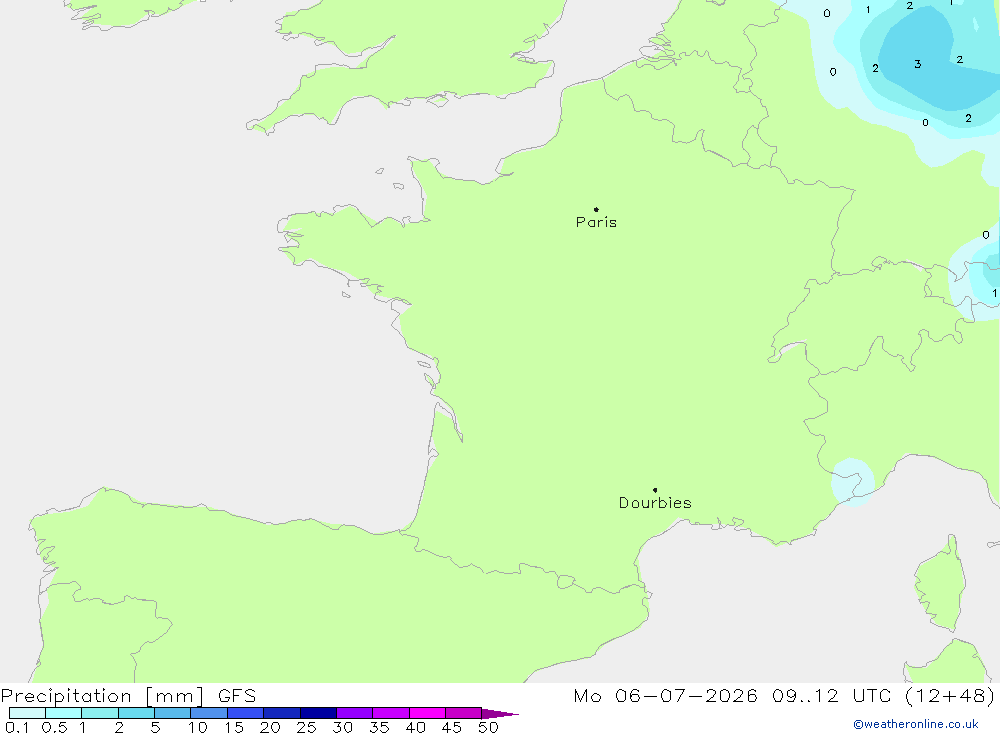Click the '10' legend scale label
The height and width of the screenshot is (733, 1000).
[198, 727]
